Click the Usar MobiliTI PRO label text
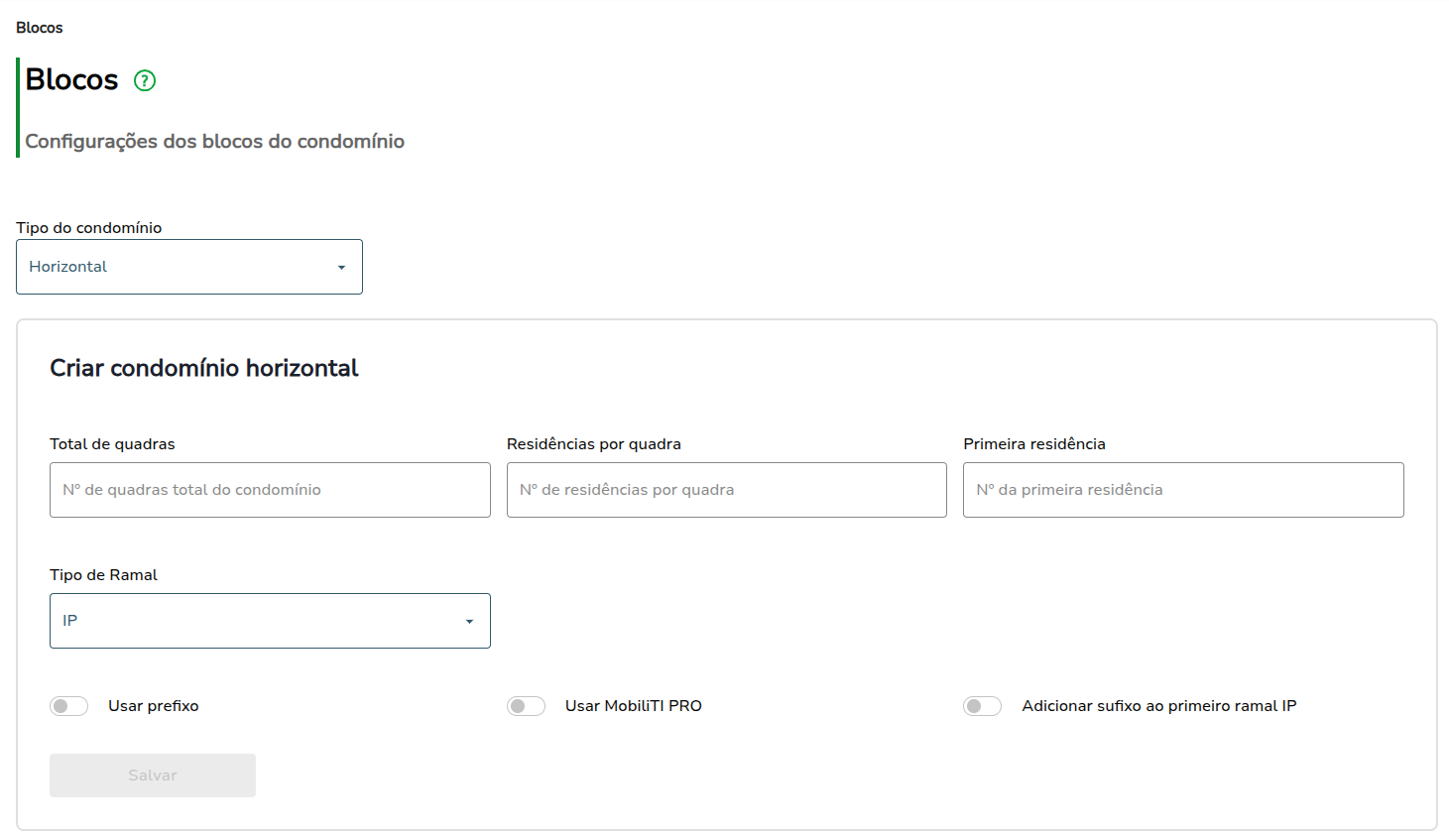 pos(634,706)
